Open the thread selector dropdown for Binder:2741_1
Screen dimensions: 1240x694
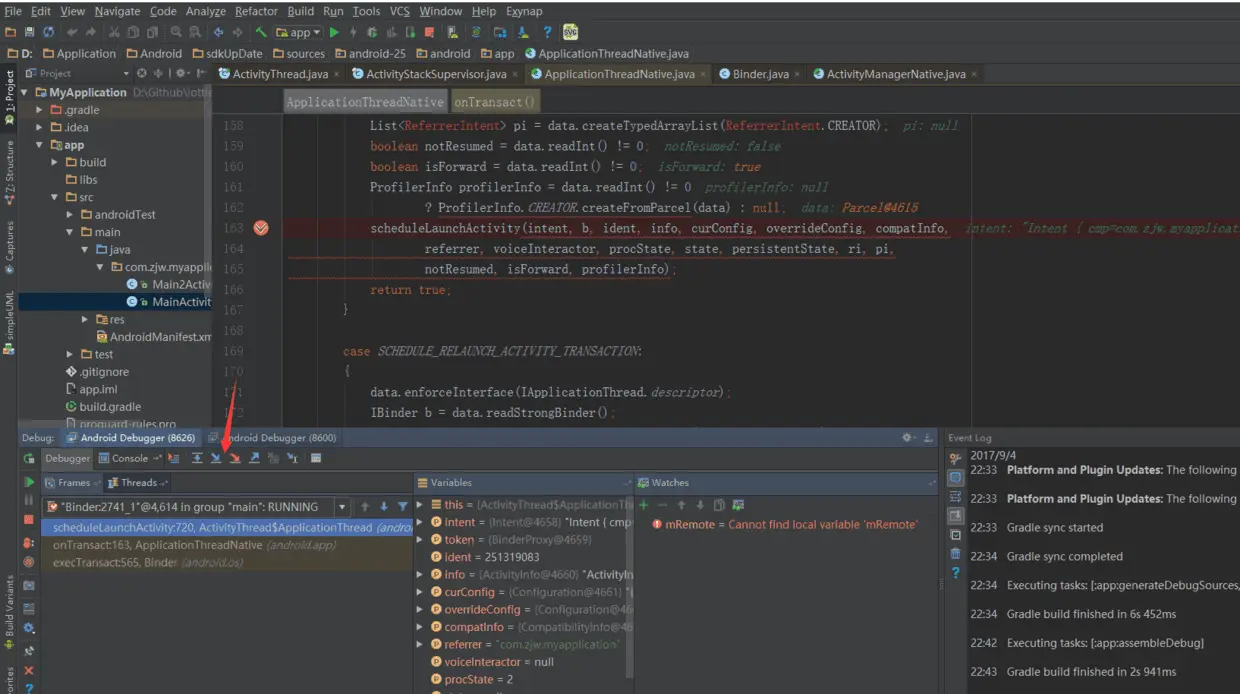pos(342,507)
